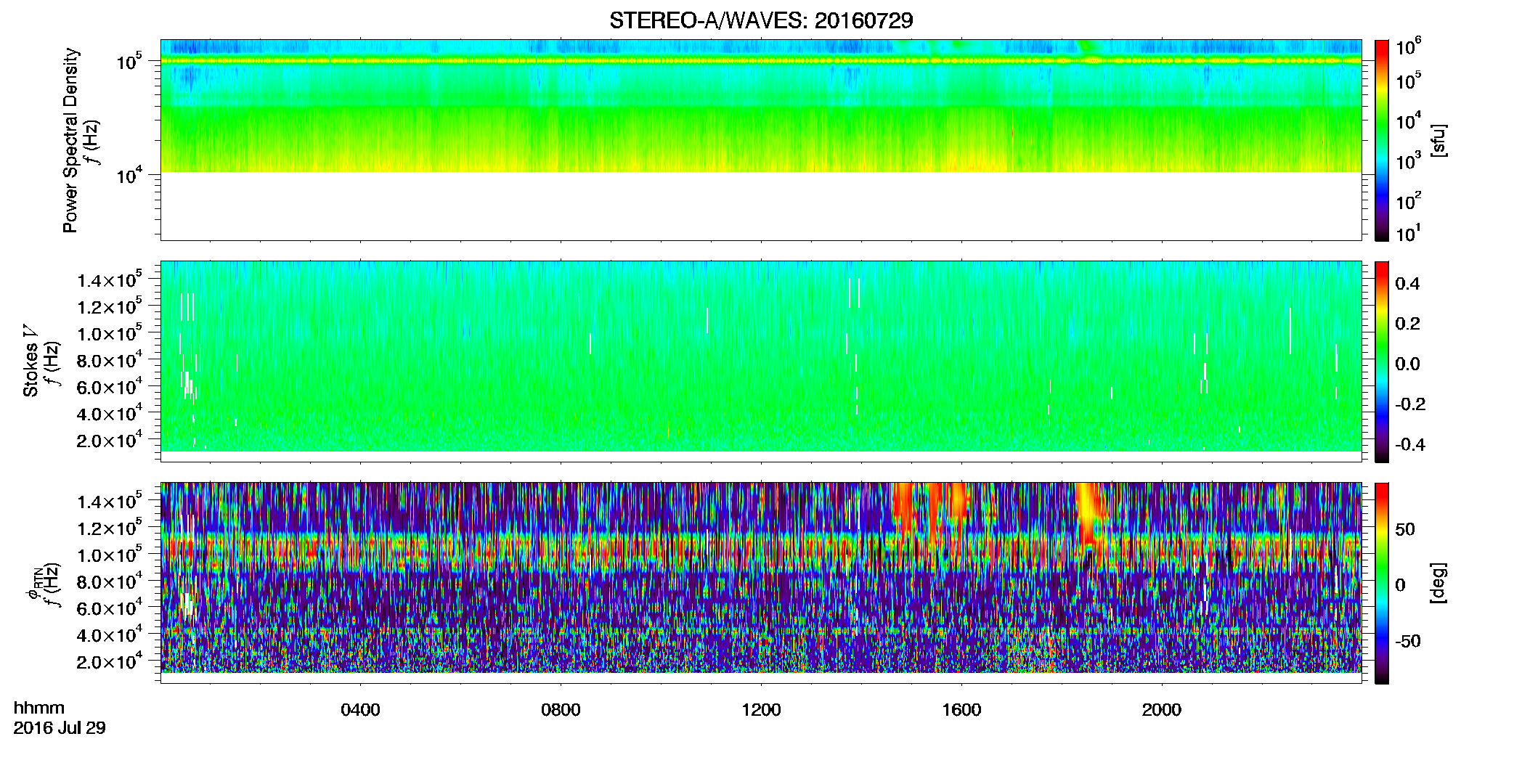Click the 0800 time axis label
The image size is (1522, 784).
561,709
